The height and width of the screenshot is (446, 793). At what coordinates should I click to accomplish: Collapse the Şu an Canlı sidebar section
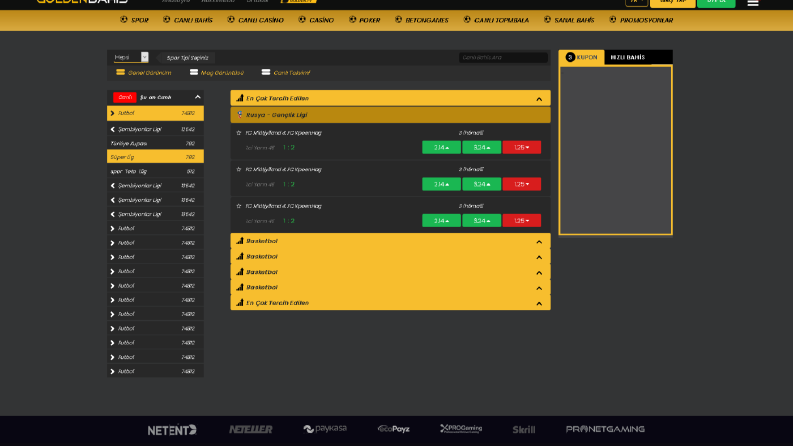point(198,97)
